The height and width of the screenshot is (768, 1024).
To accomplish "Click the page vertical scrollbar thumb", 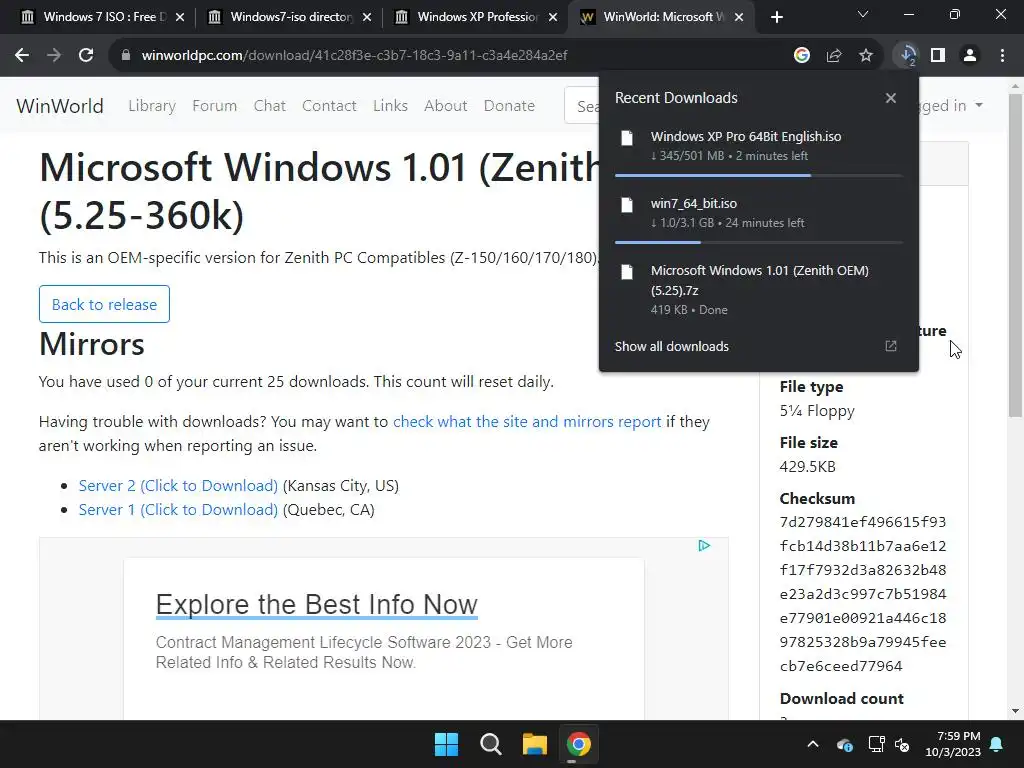I will pos(1015,255).
